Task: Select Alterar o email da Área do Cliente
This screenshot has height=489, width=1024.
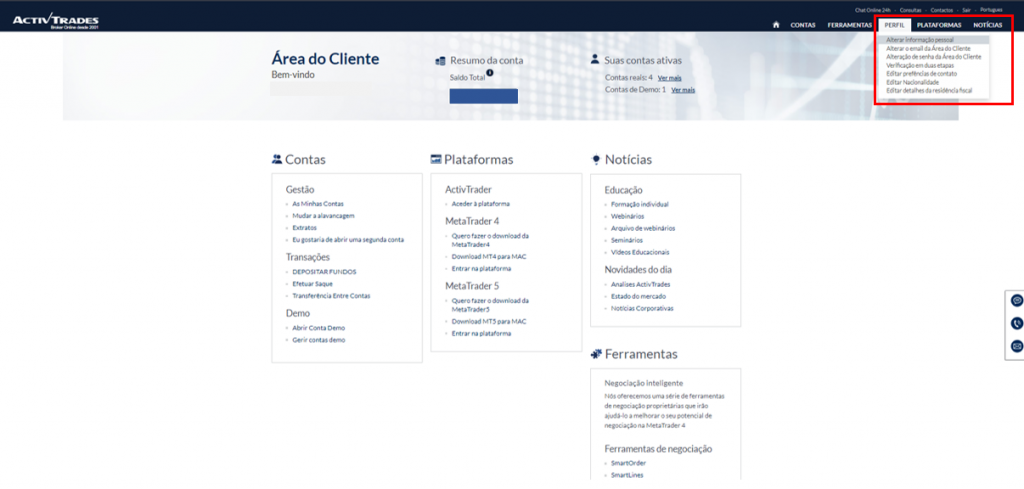Action: (x=928, y=48)
